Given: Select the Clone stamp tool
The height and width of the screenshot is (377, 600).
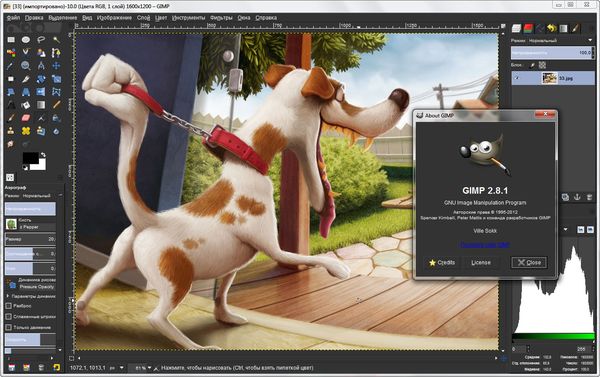Looking at the screenshot, I should point(11,131).
